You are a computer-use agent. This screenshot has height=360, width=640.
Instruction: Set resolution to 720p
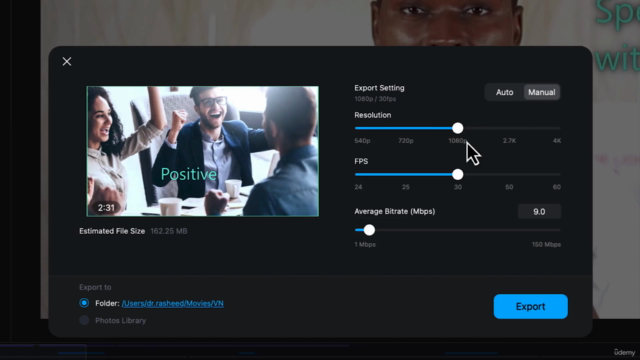pos(406,141)
